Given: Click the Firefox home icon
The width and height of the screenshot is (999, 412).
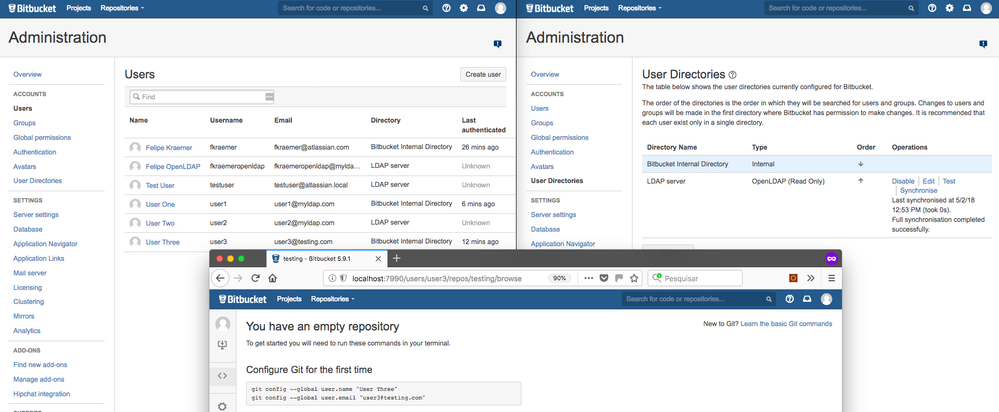Looking at the screenshot, I should [273, 278].
